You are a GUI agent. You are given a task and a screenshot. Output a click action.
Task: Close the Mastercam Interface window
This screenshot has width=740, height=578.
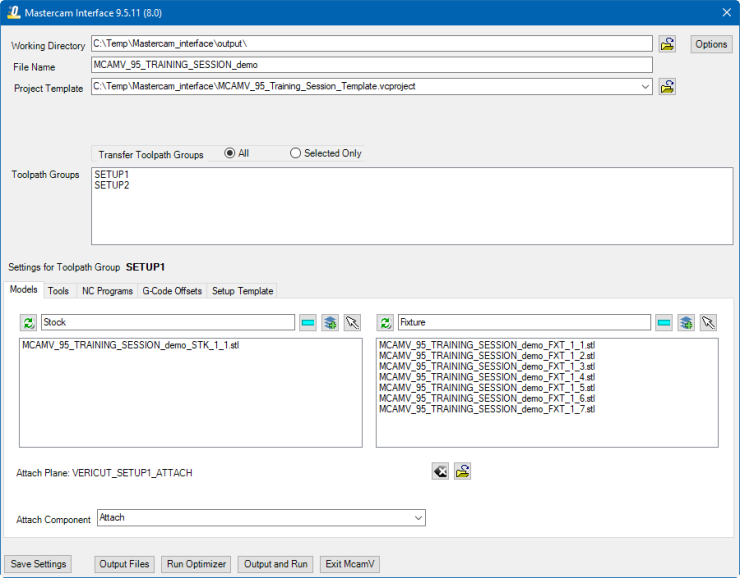pyautogui.click(x=726, y=13)
